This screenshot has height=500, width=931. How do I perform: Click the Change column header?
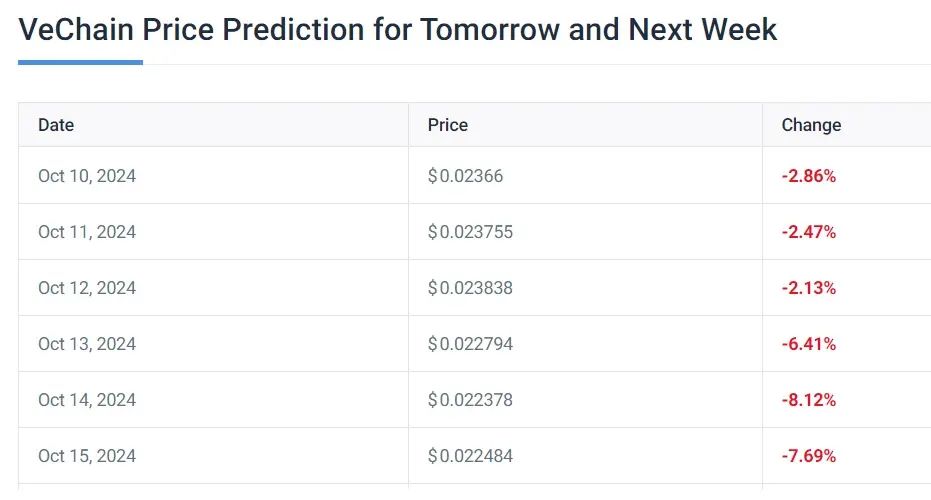[811, 125]
